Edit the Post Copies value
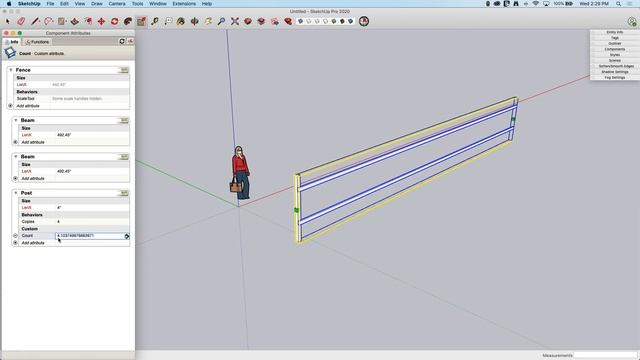This screenshot has height=360, width=640. tap(92, 222)
